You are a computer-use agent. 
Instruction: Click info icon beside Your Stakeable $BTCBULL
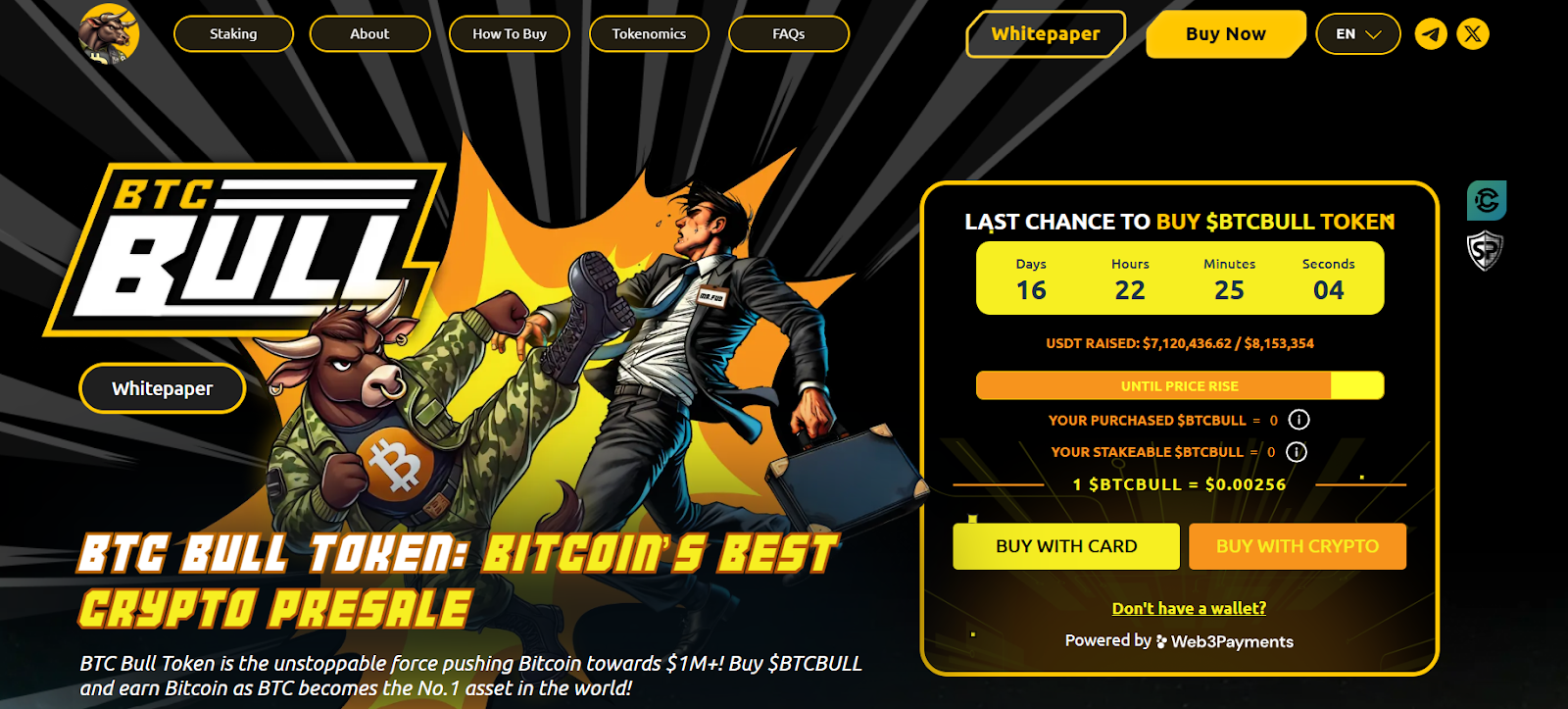coord(1297,452)
